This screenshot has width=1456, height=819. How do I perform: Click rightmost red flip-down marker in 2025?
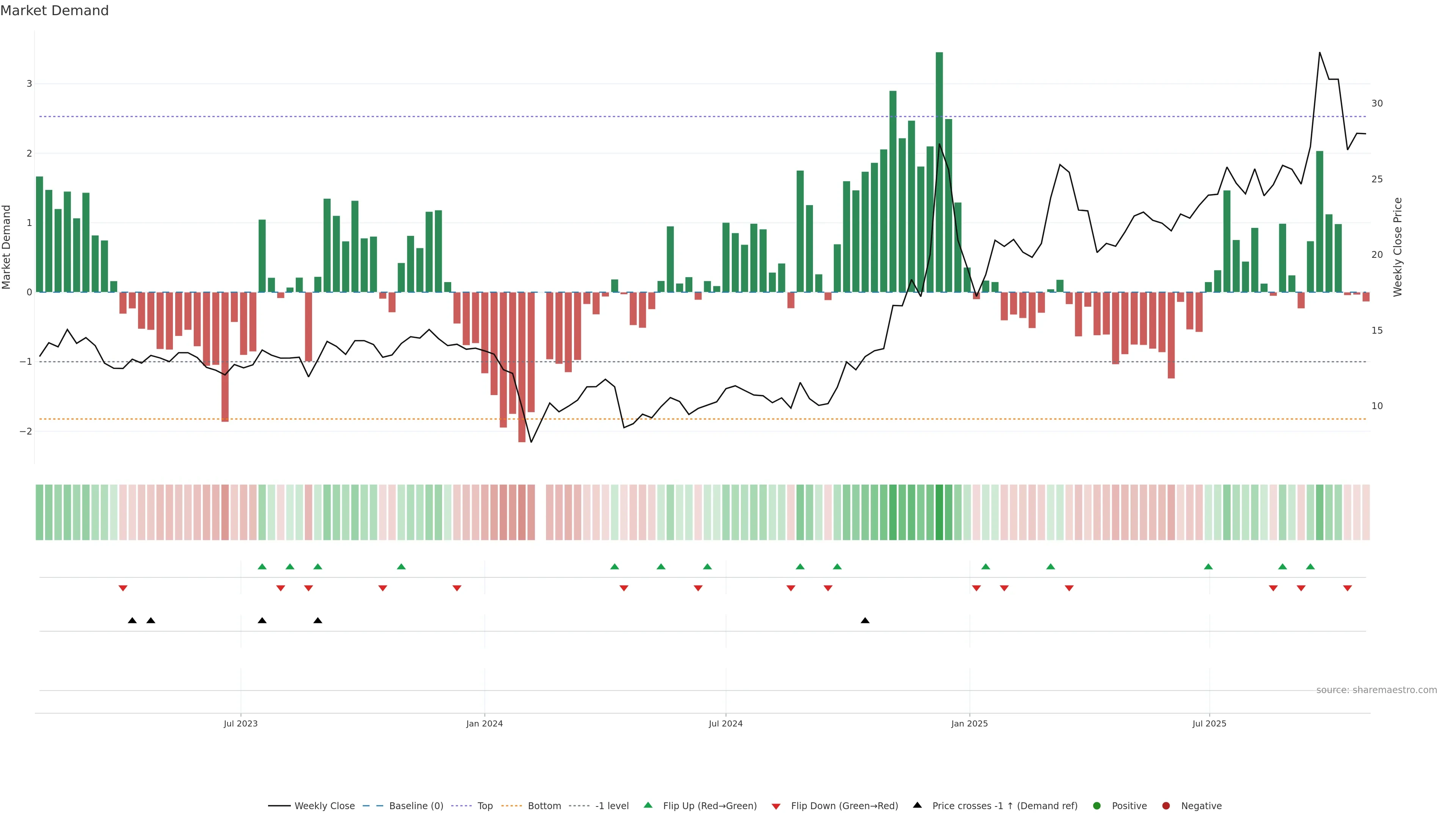click(x=1348, y=588)
